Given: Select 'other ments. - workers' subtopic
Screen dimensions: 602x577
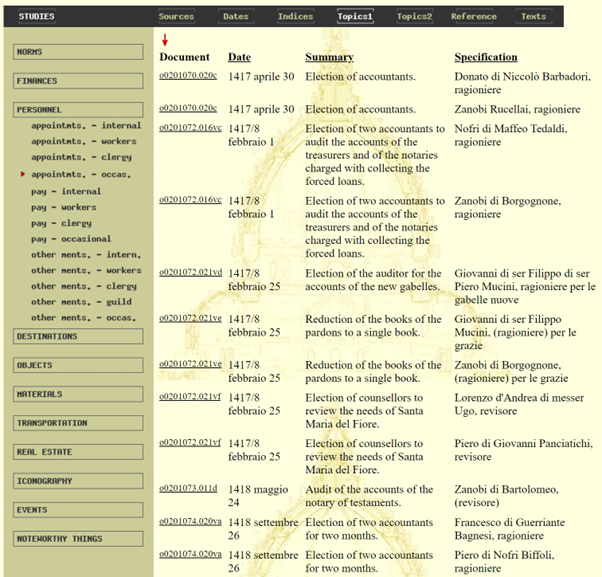Looking at the screenshot, I should [x=86, y=270].
